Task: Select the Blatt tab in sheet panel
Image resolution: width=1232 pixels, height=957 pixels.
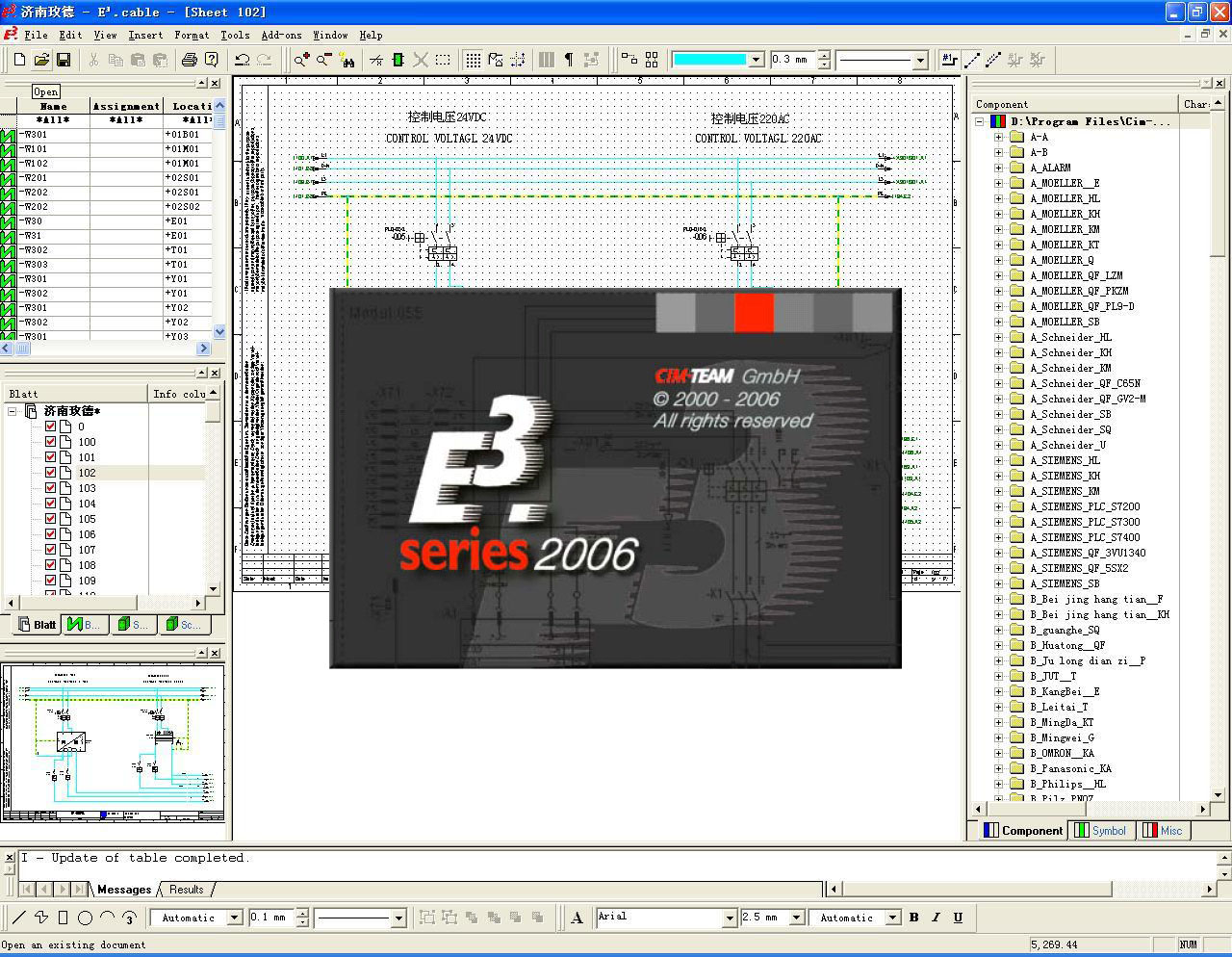Action: pos(37,625)
